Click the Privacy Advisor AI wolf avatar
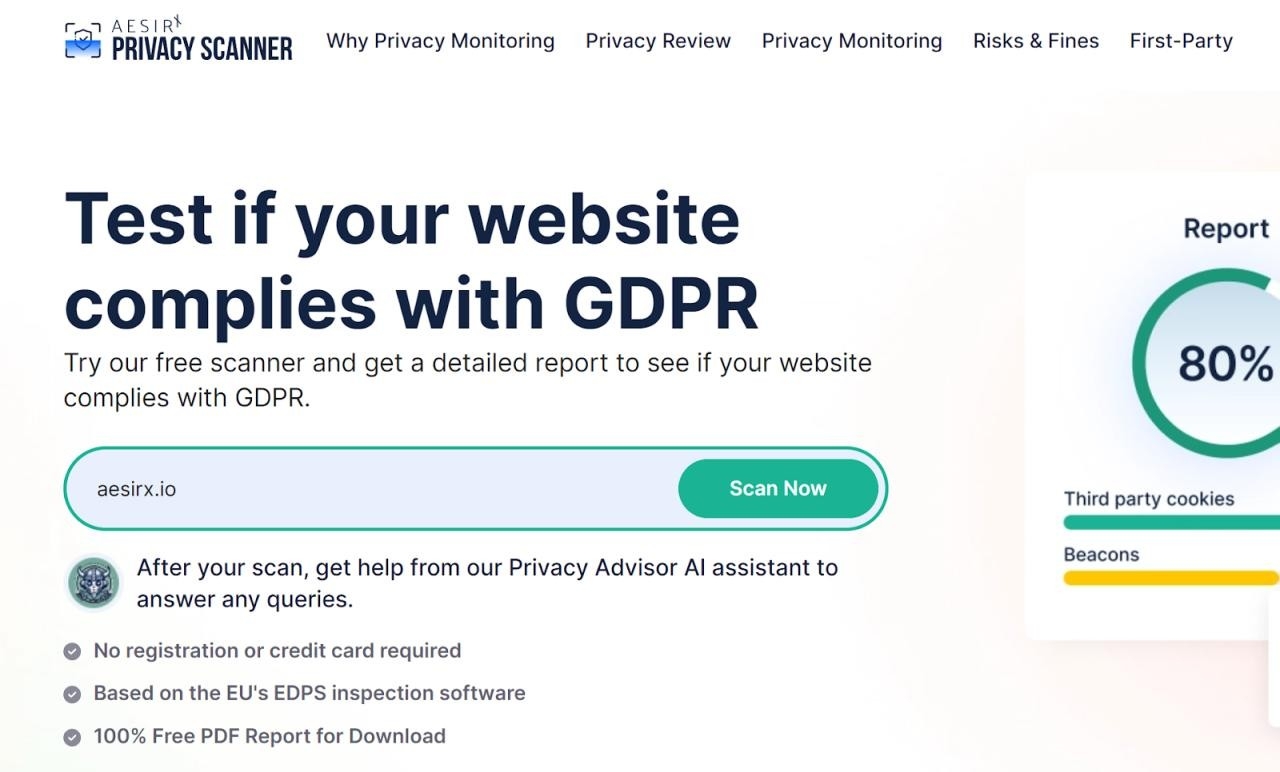 [93, 581]
